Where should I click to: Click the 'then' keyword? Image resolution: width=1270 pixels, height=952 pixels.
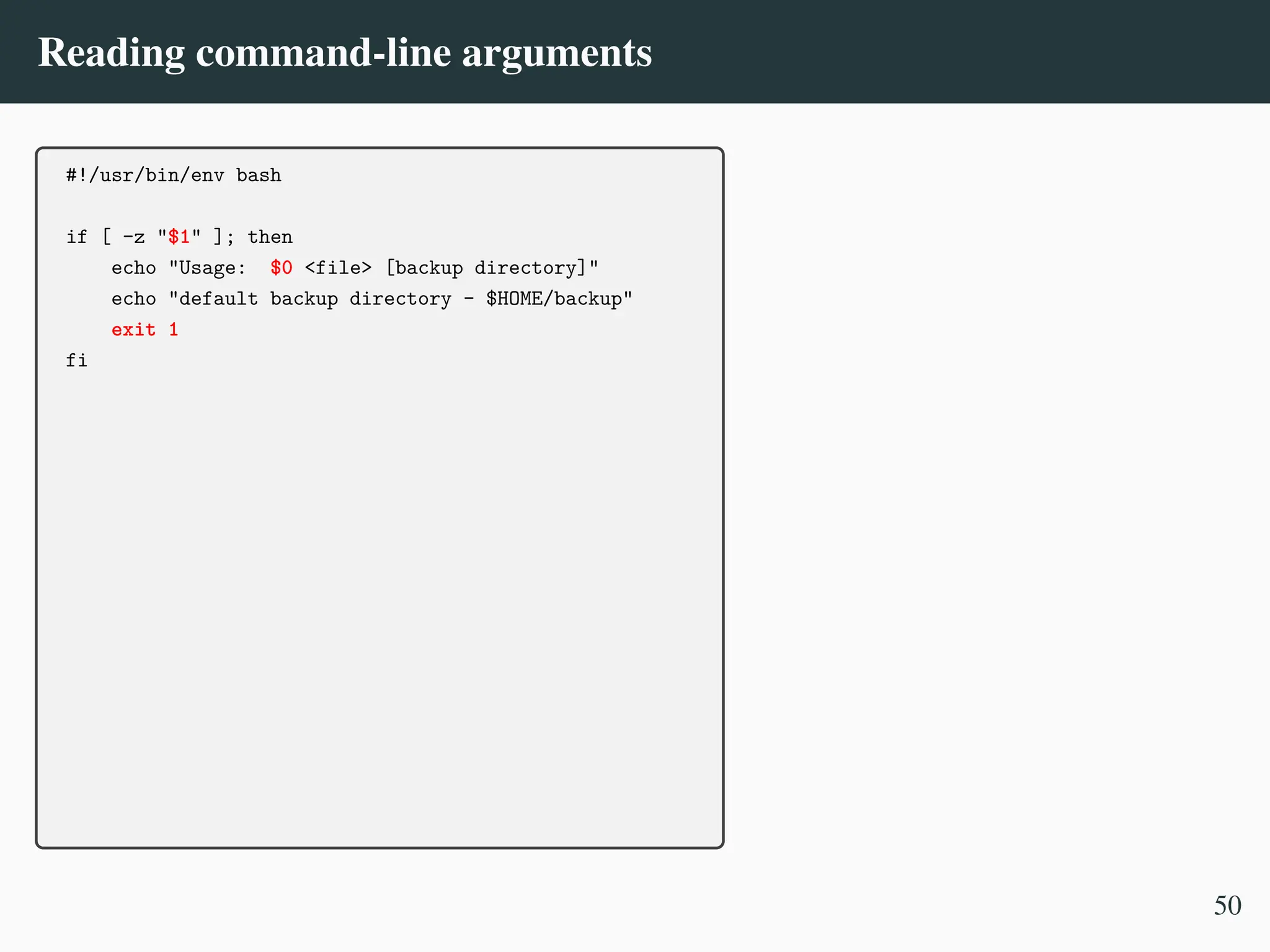270,237
